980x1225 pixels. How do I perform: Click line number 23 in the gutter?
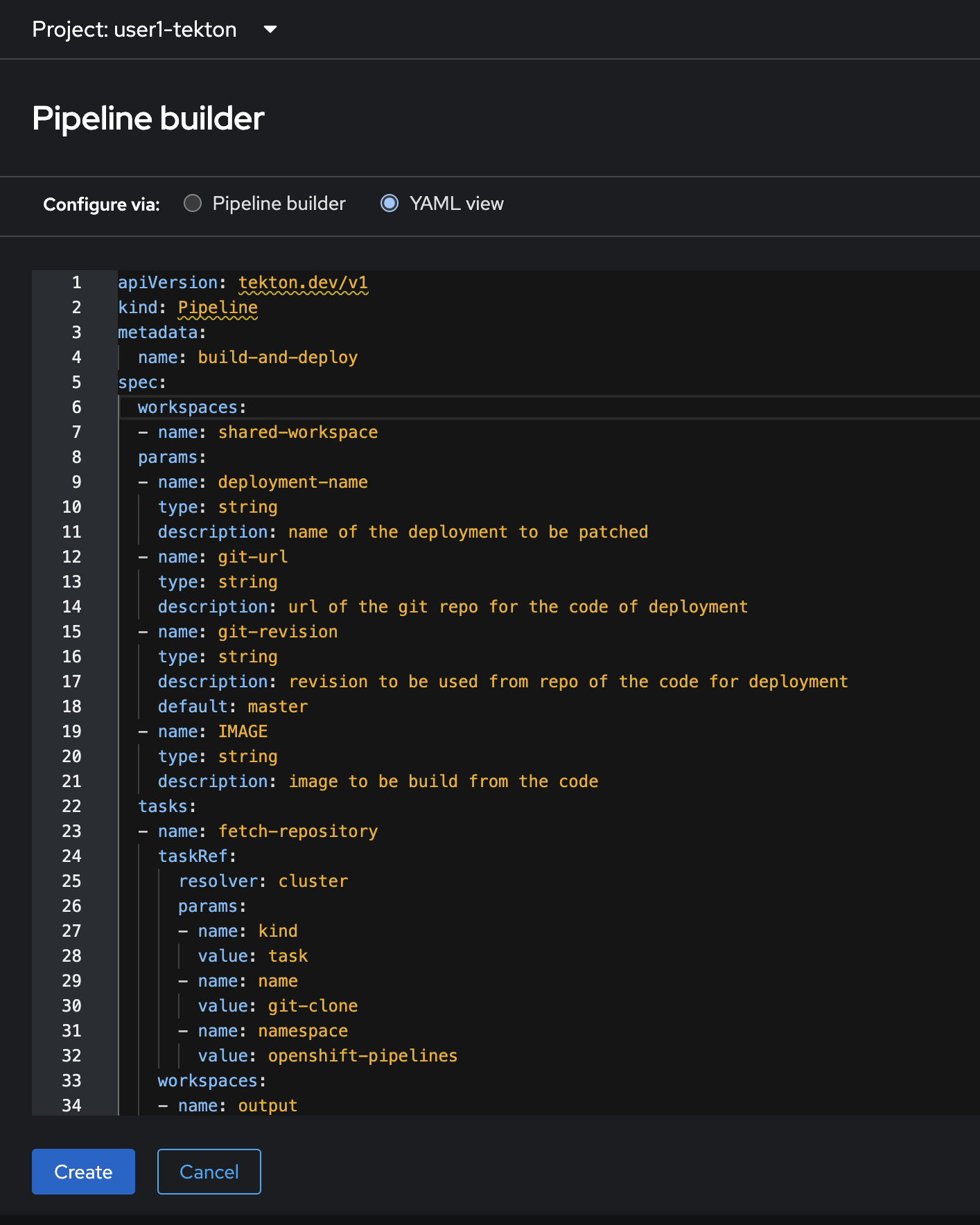pyautogui.click(x=71, y=831)
